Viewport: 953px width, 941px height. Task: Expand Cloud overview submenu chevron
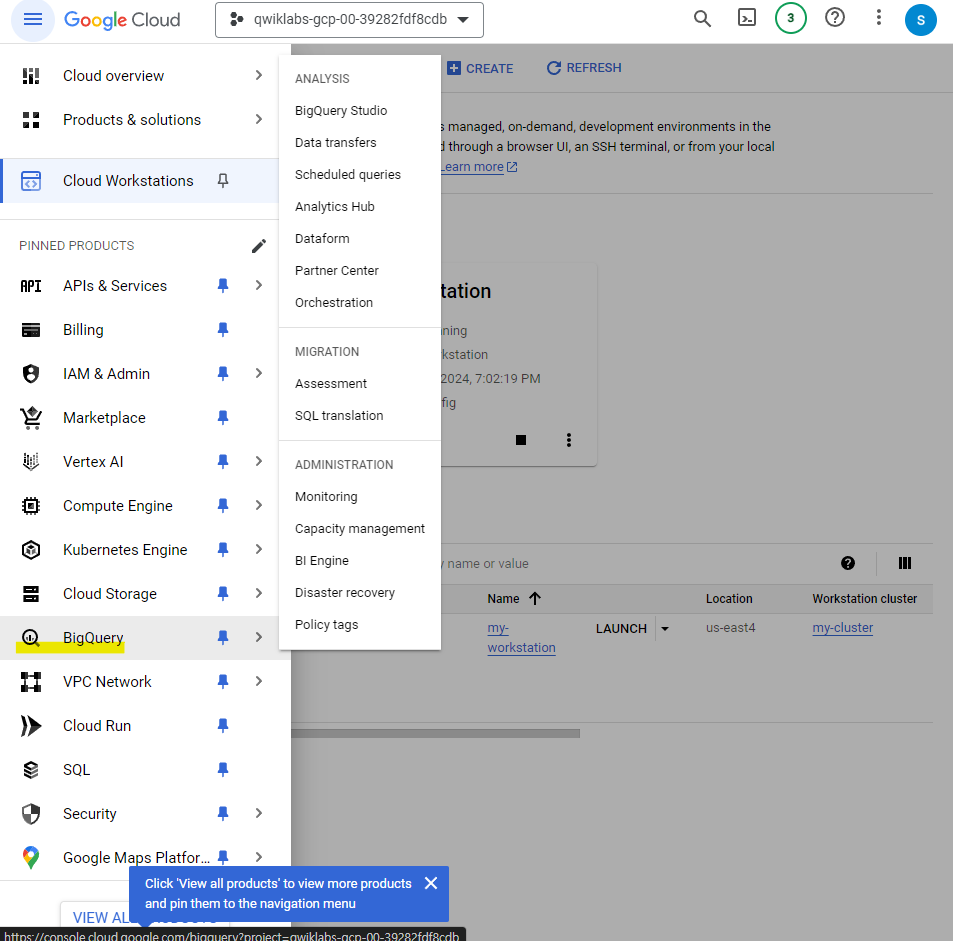[x=259, y=75]
